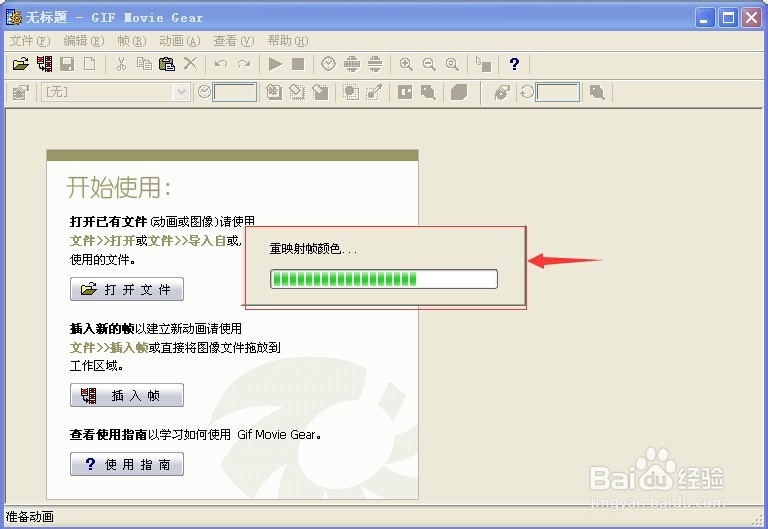Click the Delete X icon
This screenshot has width=768, height=529.
tap(190, 64)
